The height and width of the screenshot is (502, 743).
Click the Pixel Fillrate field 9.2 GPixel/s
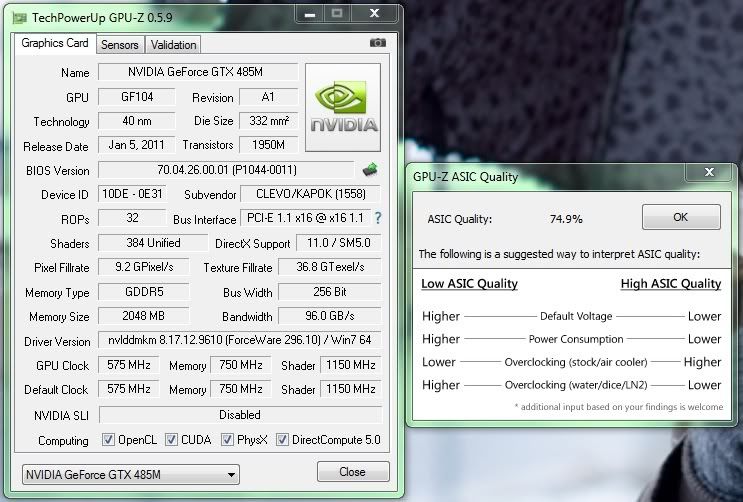[x=144, y=267]
